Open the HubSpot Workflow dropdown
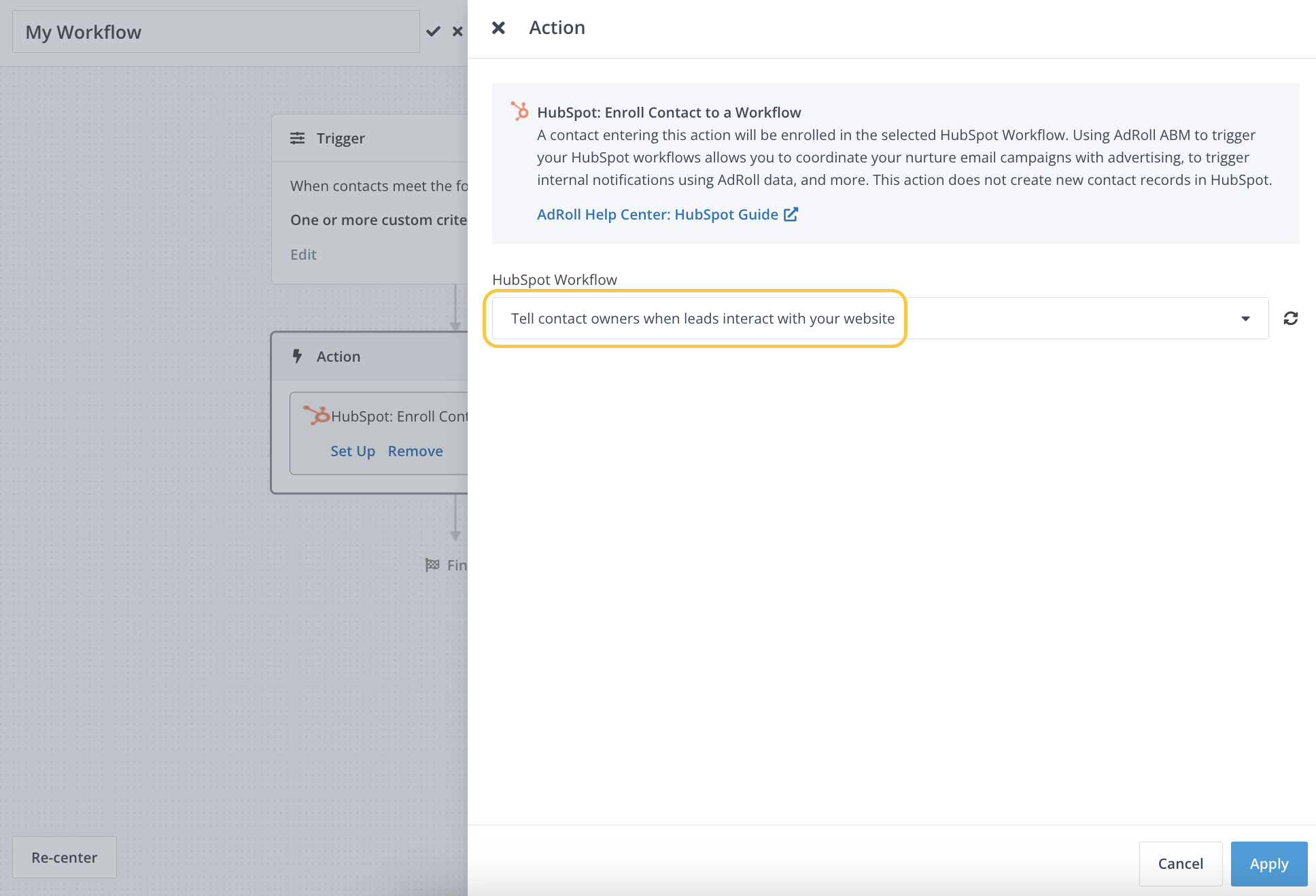1316x896 pixels. click(880, 318)
